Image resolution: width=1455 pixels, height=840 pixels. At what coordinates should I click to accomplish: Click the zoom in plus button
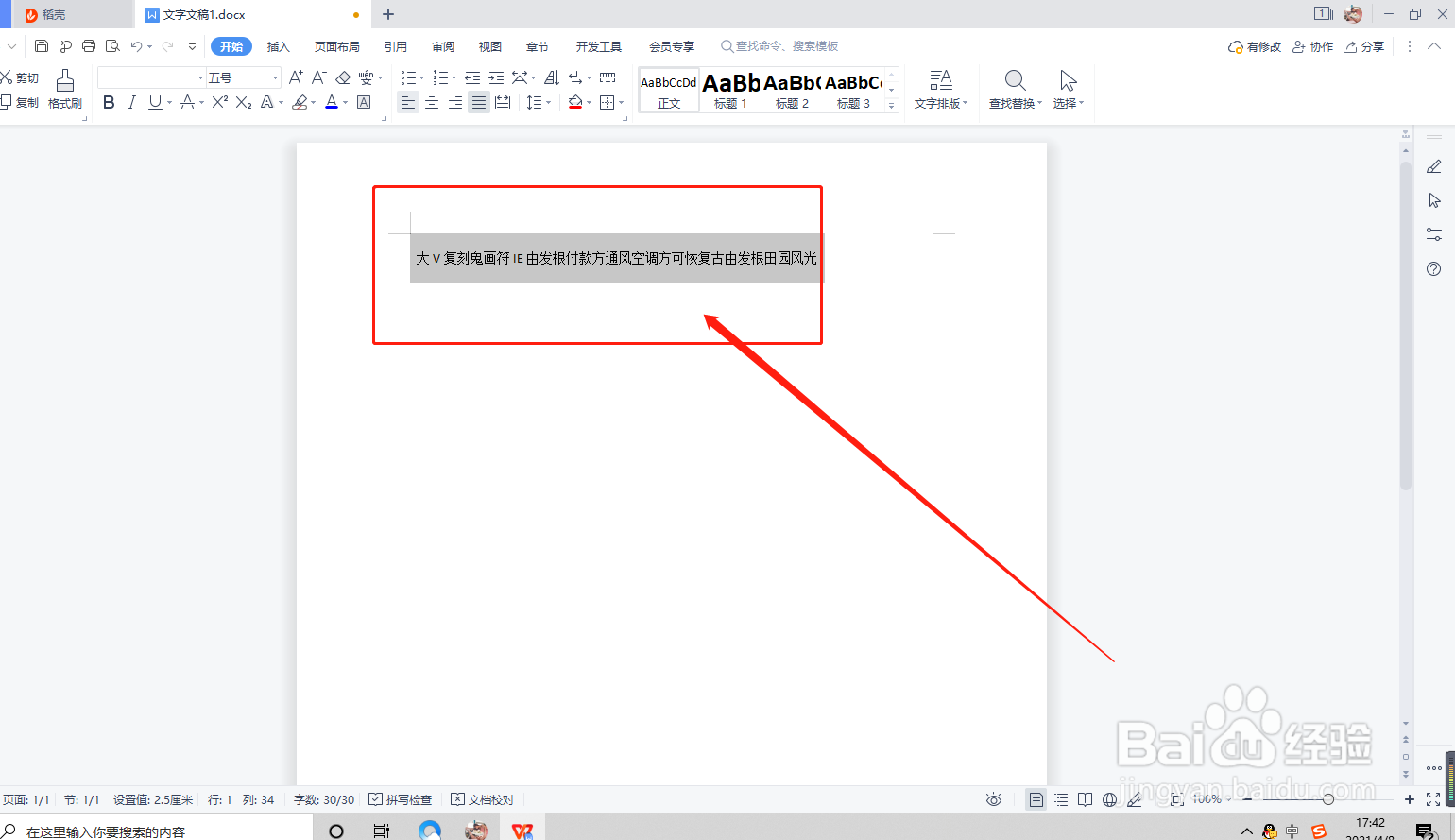pyautogui.click(x=1410, y=799)
